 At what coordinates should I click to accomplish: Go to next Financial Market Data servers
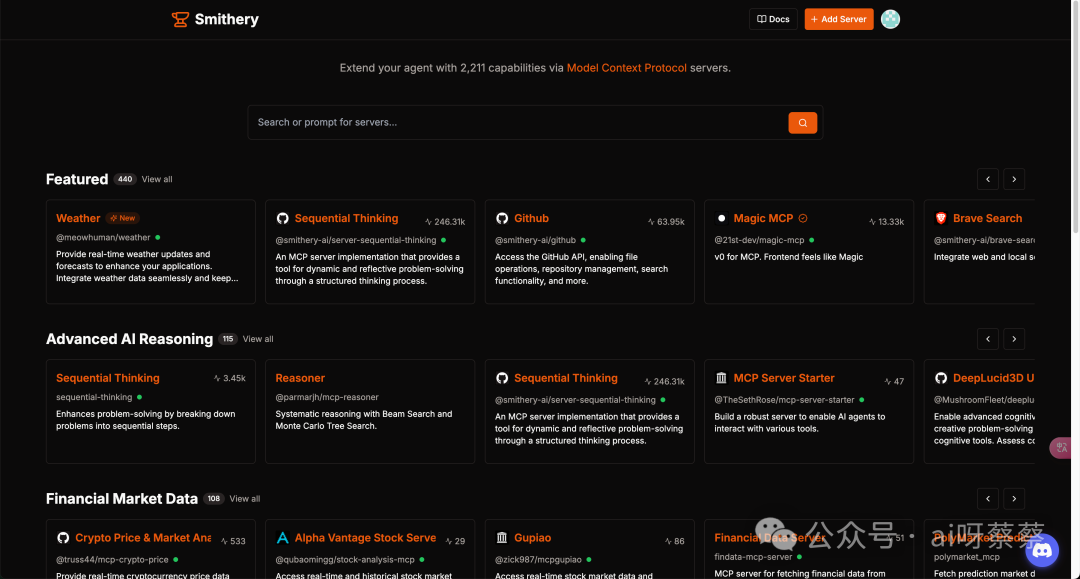pyautogui.click(x=1014, y=498)
